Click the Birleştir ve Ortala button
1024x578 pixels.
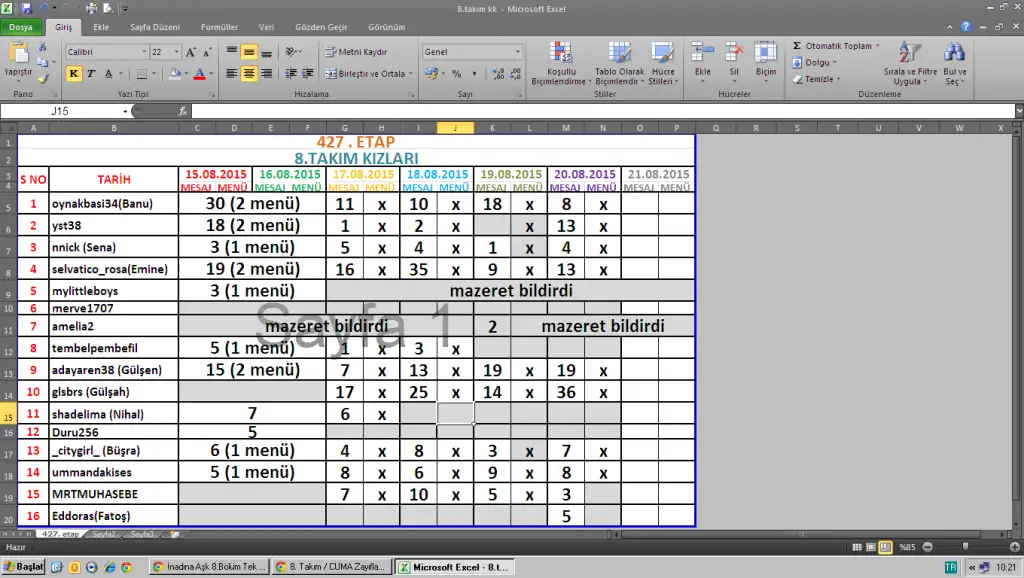[366, 74]
